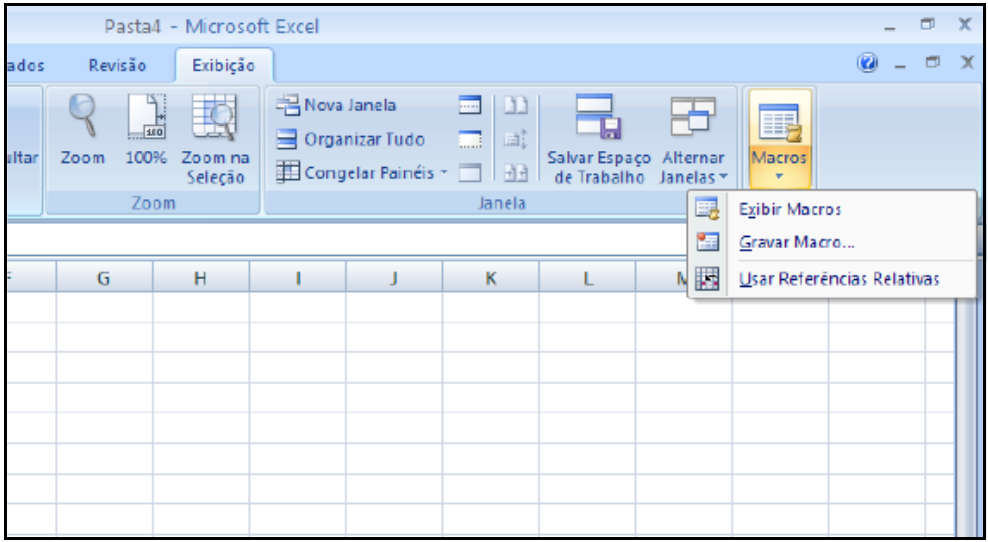Viewport: 988px width, 542px height.
Task: Collapse the Macros dropdown button
Action: click(778, 140)
